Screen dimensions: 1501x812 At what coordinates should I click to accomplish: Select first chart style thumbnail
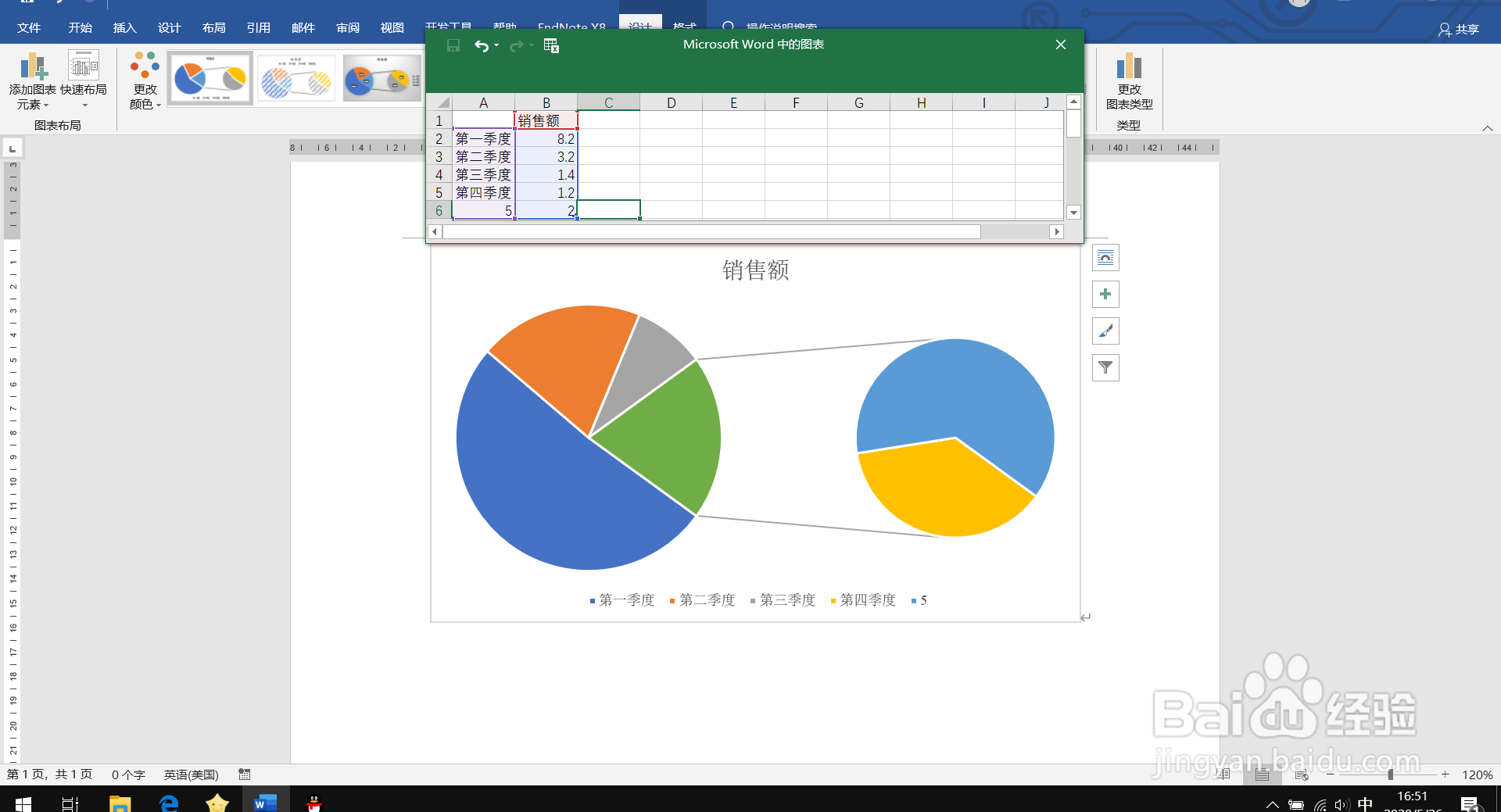point(210,78)
